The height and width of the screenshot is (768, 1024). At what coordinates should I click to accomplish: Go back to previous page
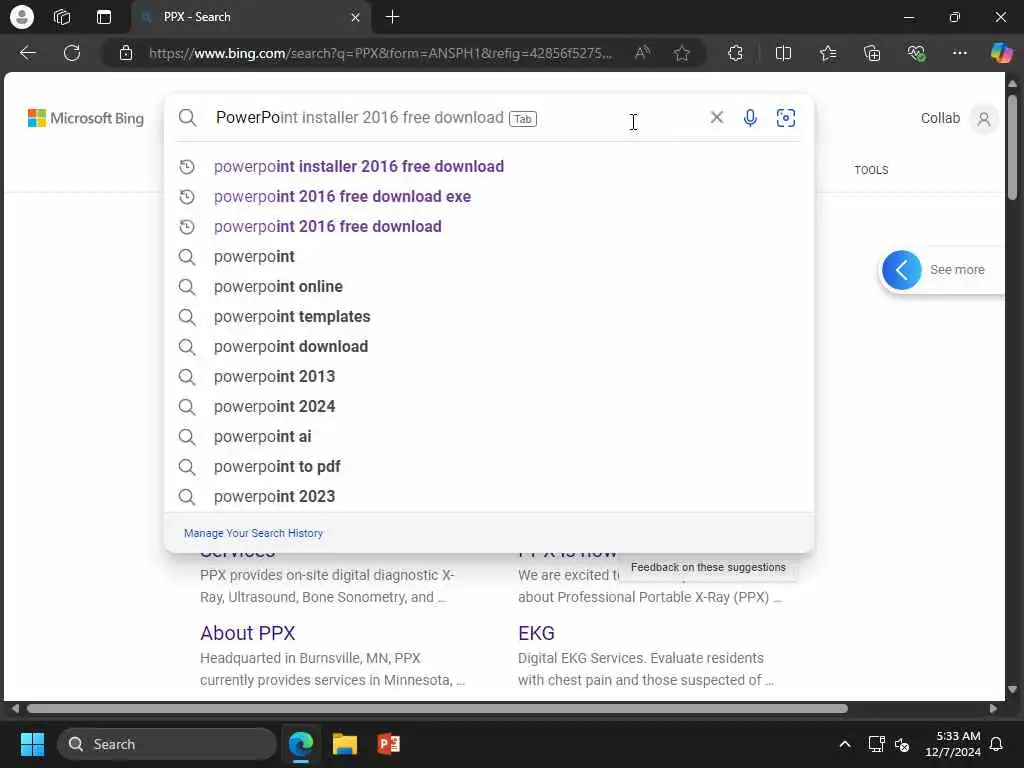pos(27,53)
